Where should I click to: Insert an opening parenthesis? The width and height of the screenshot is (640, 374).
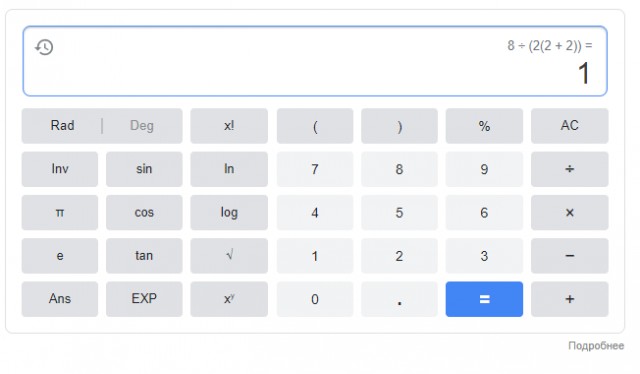(315, 125)
